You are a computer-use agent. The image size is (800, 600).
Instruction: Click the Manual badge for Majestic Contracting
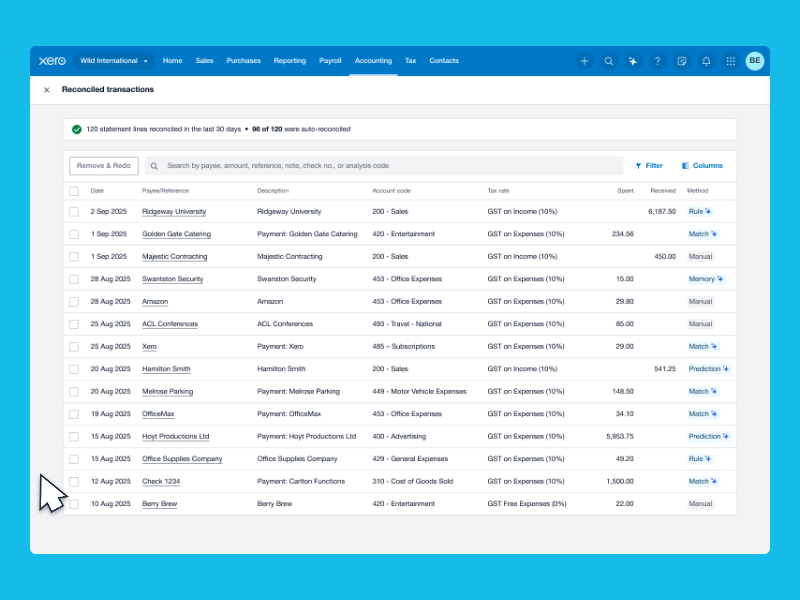click(x=701, y=256)
